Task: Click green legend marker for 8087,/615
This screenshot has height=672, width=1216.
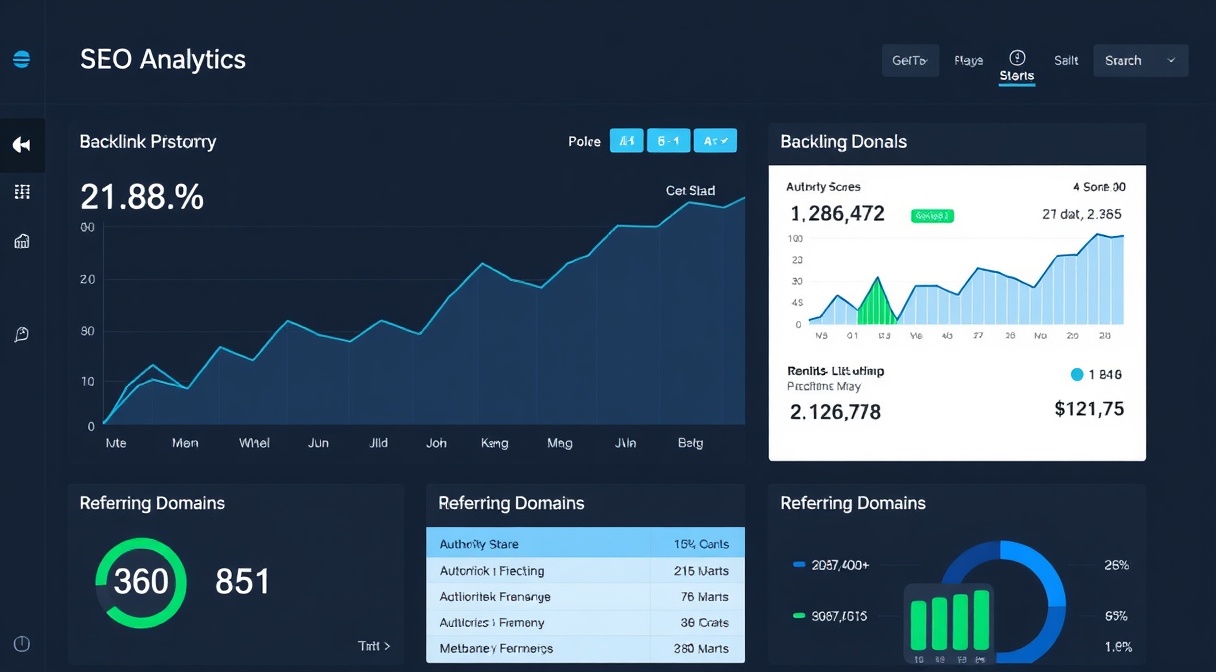Action: [799, 616]
